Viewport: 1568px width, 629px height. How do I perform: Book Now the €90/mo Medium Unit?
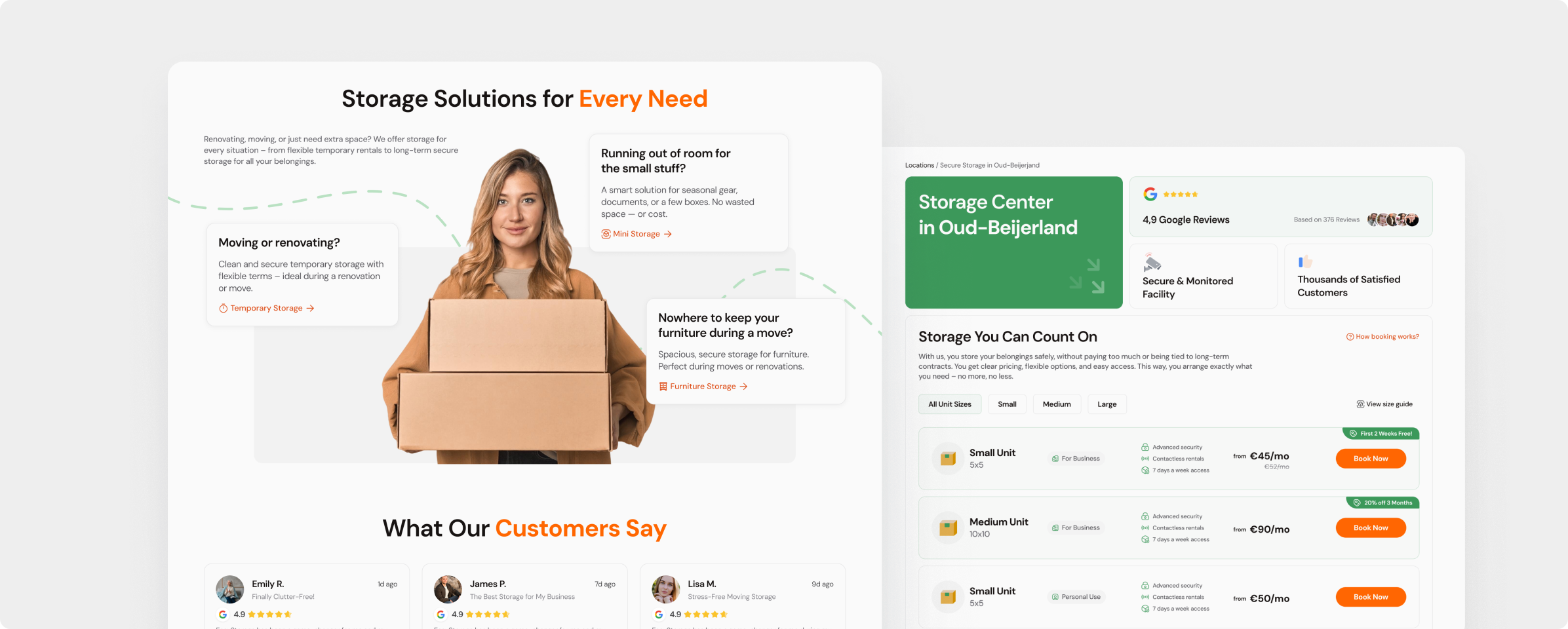click(1371, 528)
